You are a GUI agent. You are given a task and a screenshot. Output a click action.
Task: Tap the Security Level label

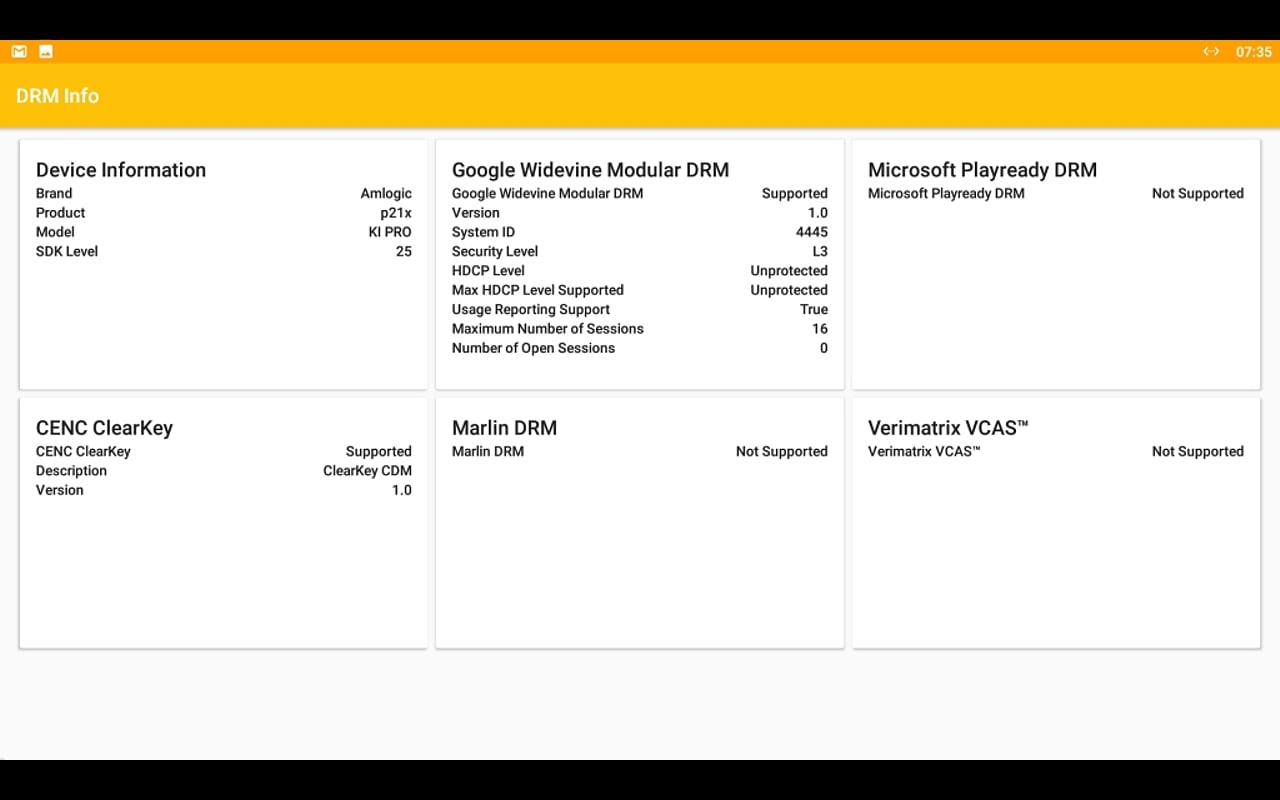point(495,251)
